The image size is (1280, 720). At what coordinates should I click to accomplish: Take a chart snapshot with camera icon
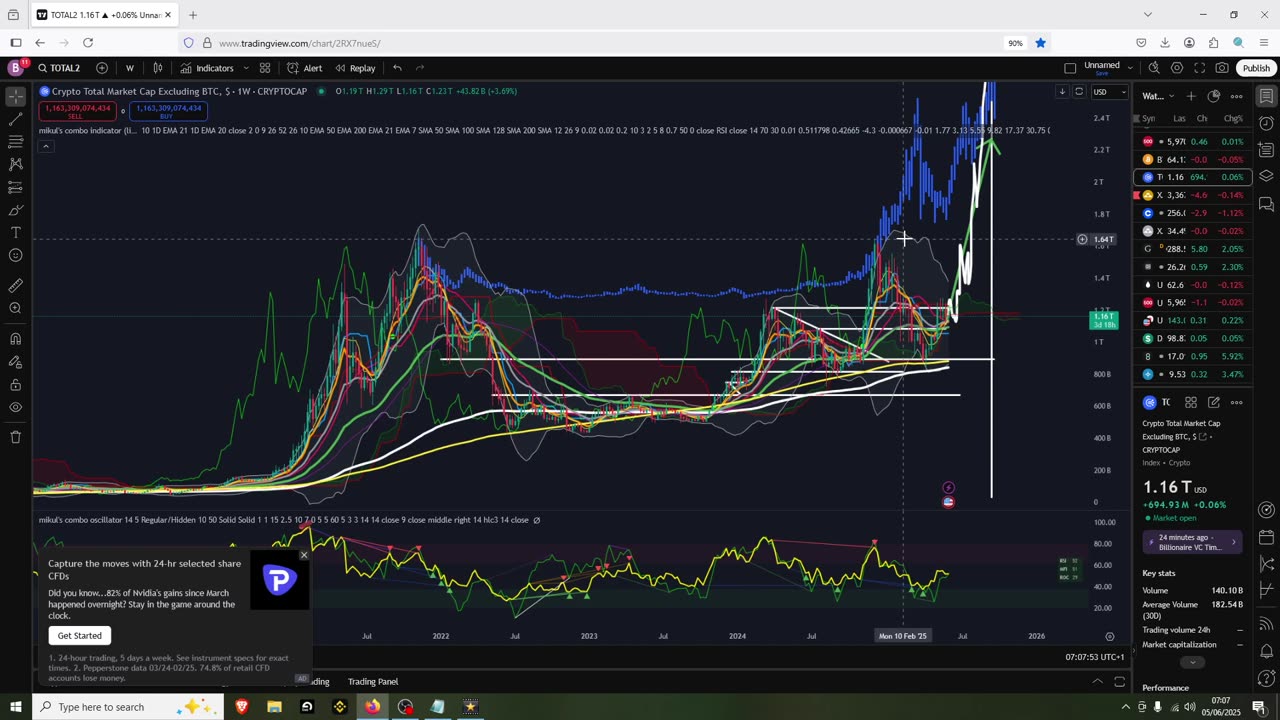click(x=1222, y=68)
